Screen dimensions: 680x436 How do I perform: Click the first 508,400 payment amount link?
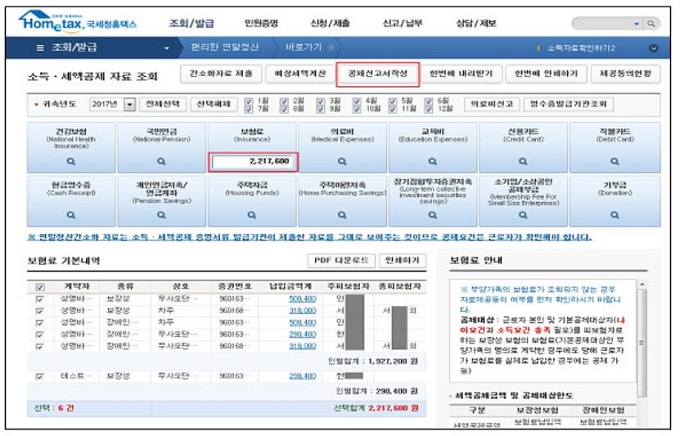coord(302,298)
